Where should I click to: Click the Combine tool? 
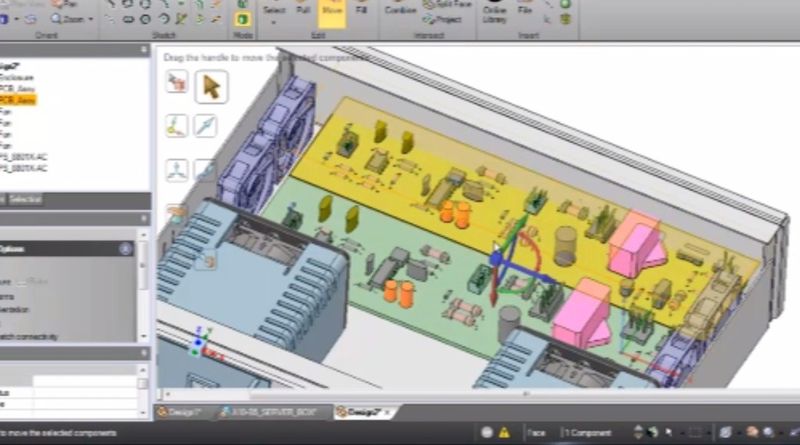401,9
